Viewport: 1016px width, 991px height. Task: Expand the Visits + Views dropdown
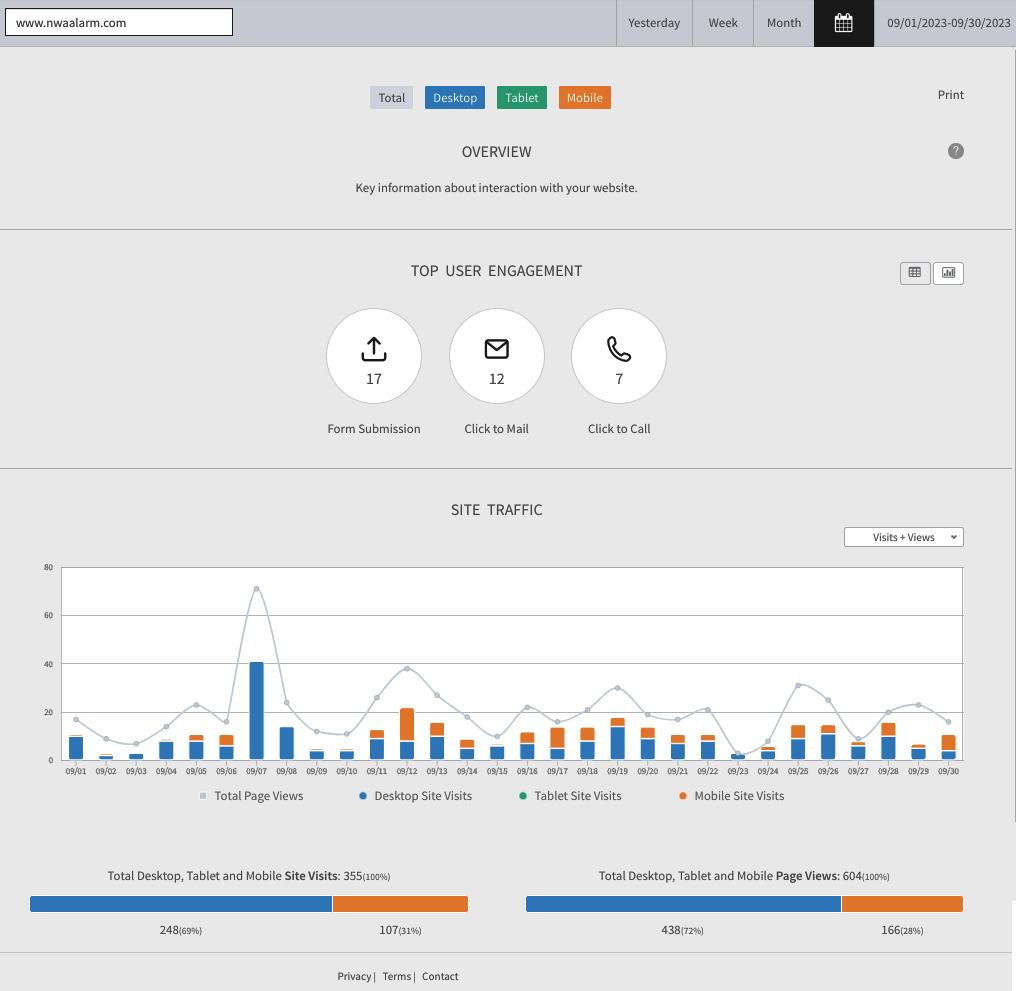903,537
